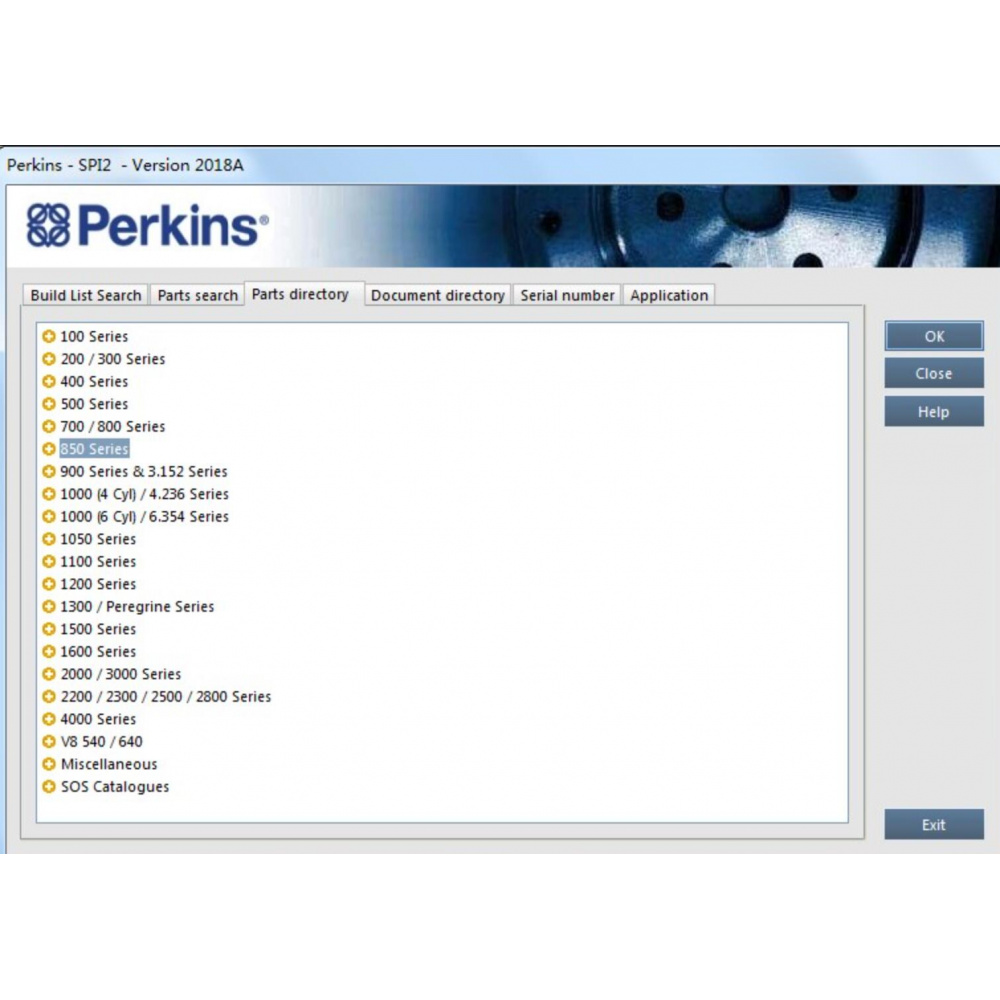Click plus icon beside 1050 Series

click(48, 539)
